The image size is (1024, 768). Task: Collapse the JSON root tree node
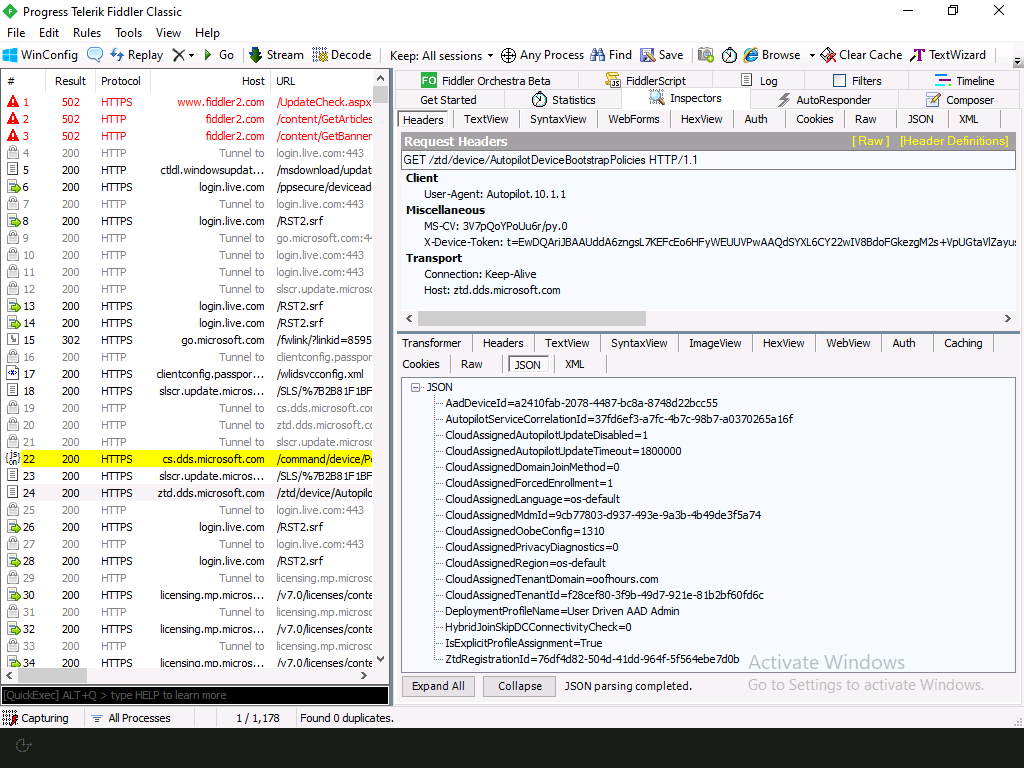point(415,387)
